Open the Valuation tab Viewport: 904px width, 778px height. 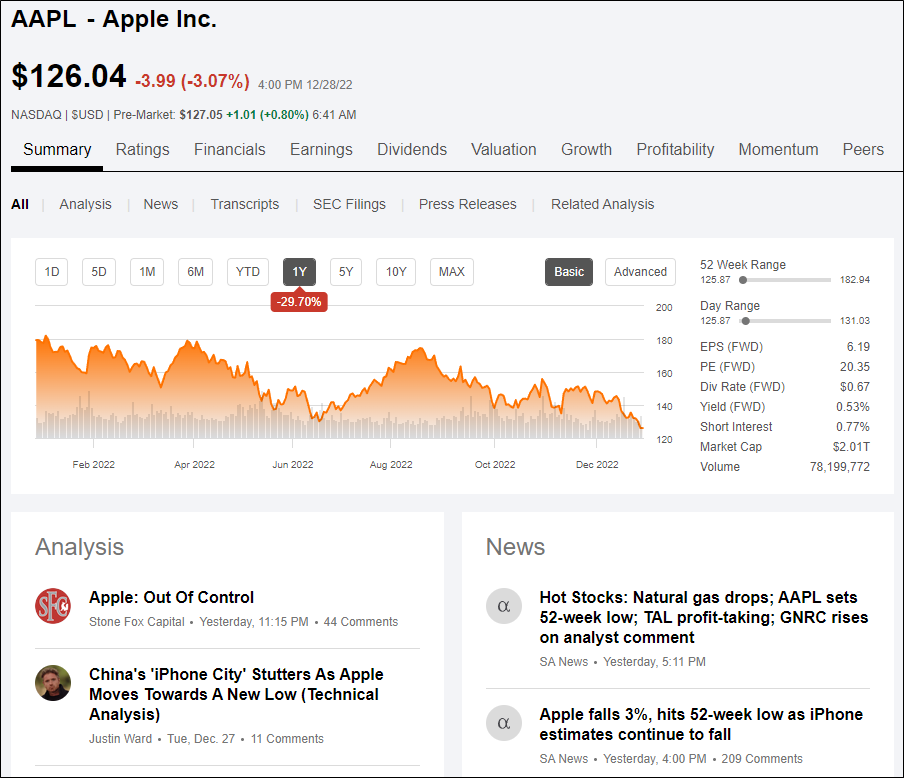click(x=504, y=149)
